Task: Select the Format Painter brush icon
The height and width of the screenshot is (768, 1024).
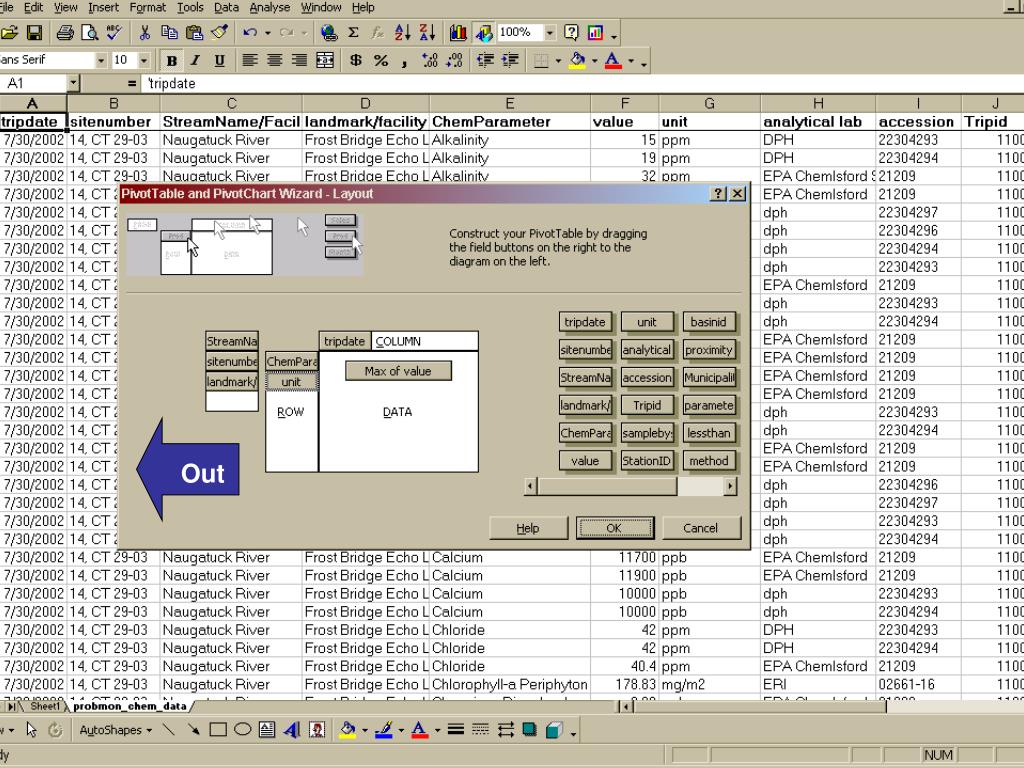Action: click(x=219, y=33)
